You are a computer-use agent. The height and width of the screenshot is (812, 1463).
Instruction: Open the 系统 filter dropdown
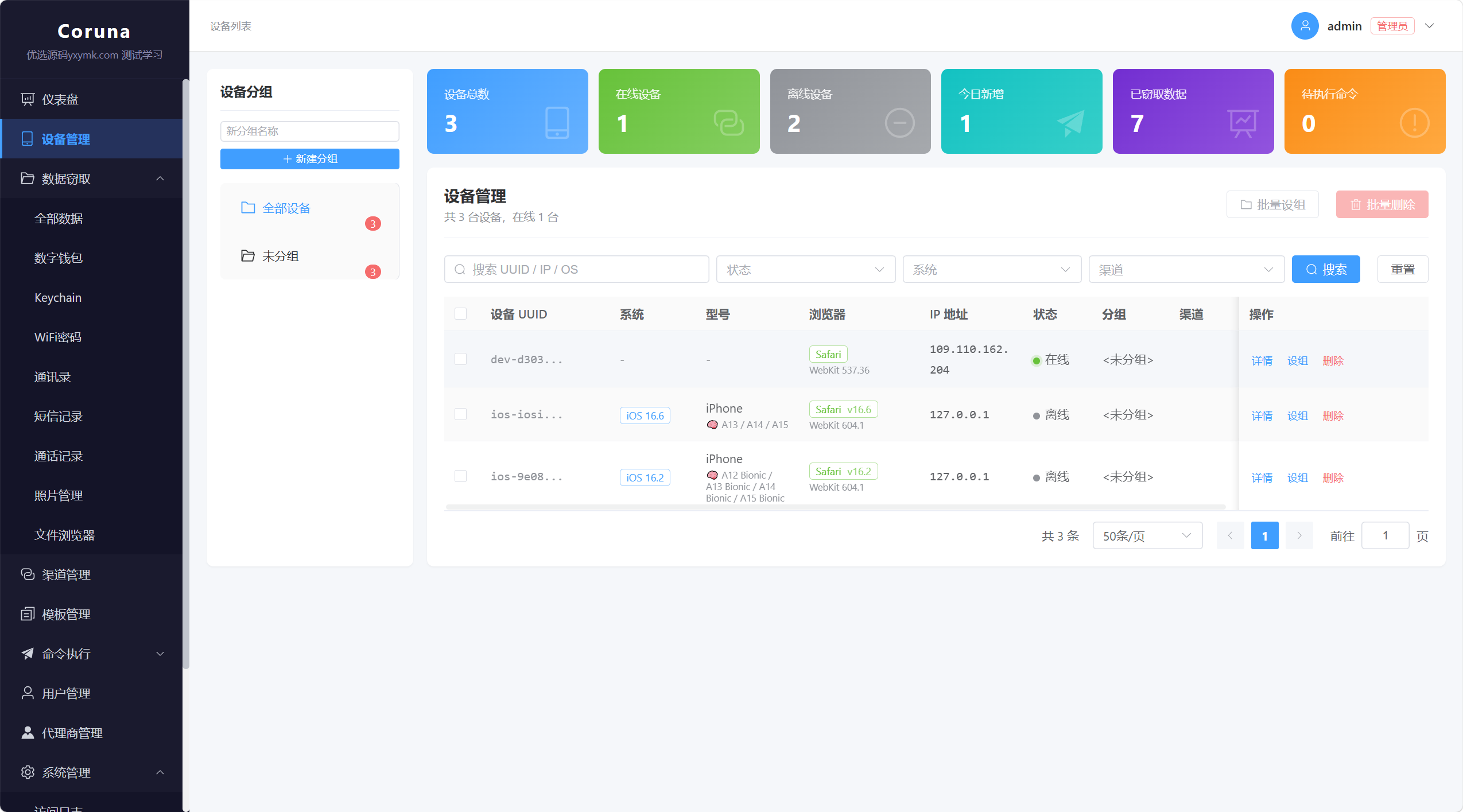[992, 269]
